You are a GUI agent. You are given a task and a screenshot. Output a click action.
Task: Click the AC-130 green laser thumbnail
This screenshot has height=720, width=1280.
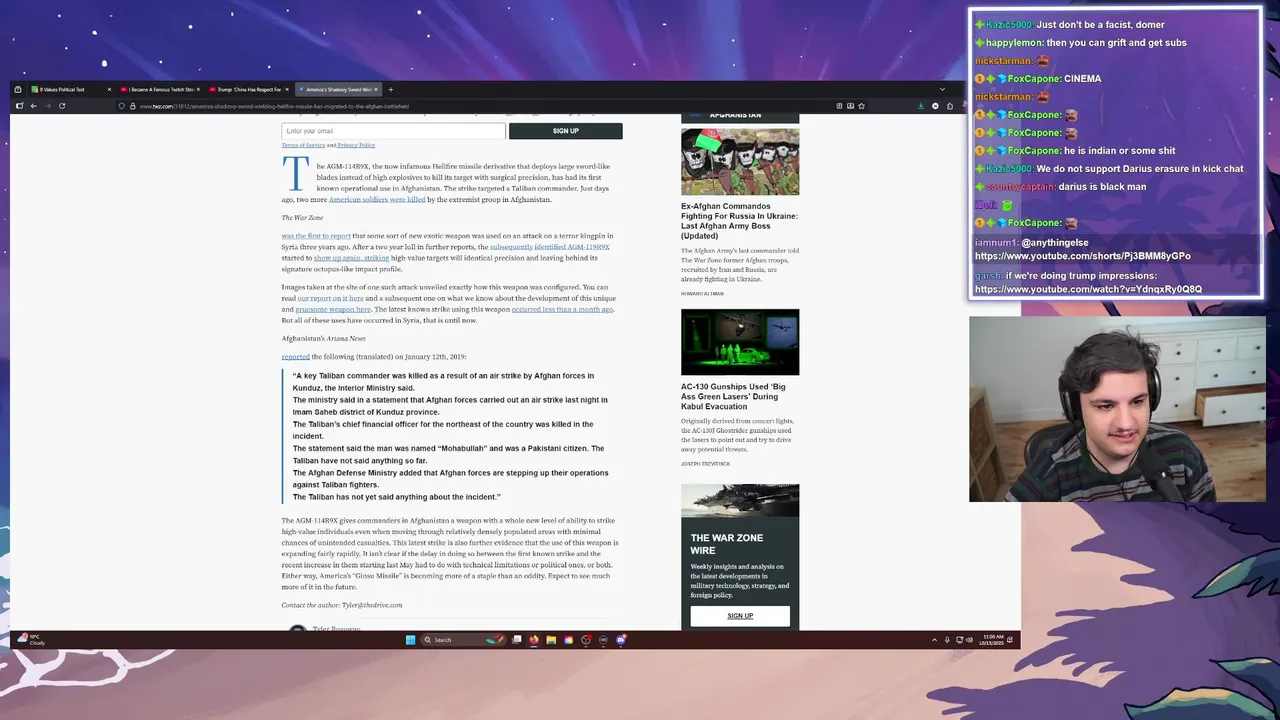click(x=740, y=342)
